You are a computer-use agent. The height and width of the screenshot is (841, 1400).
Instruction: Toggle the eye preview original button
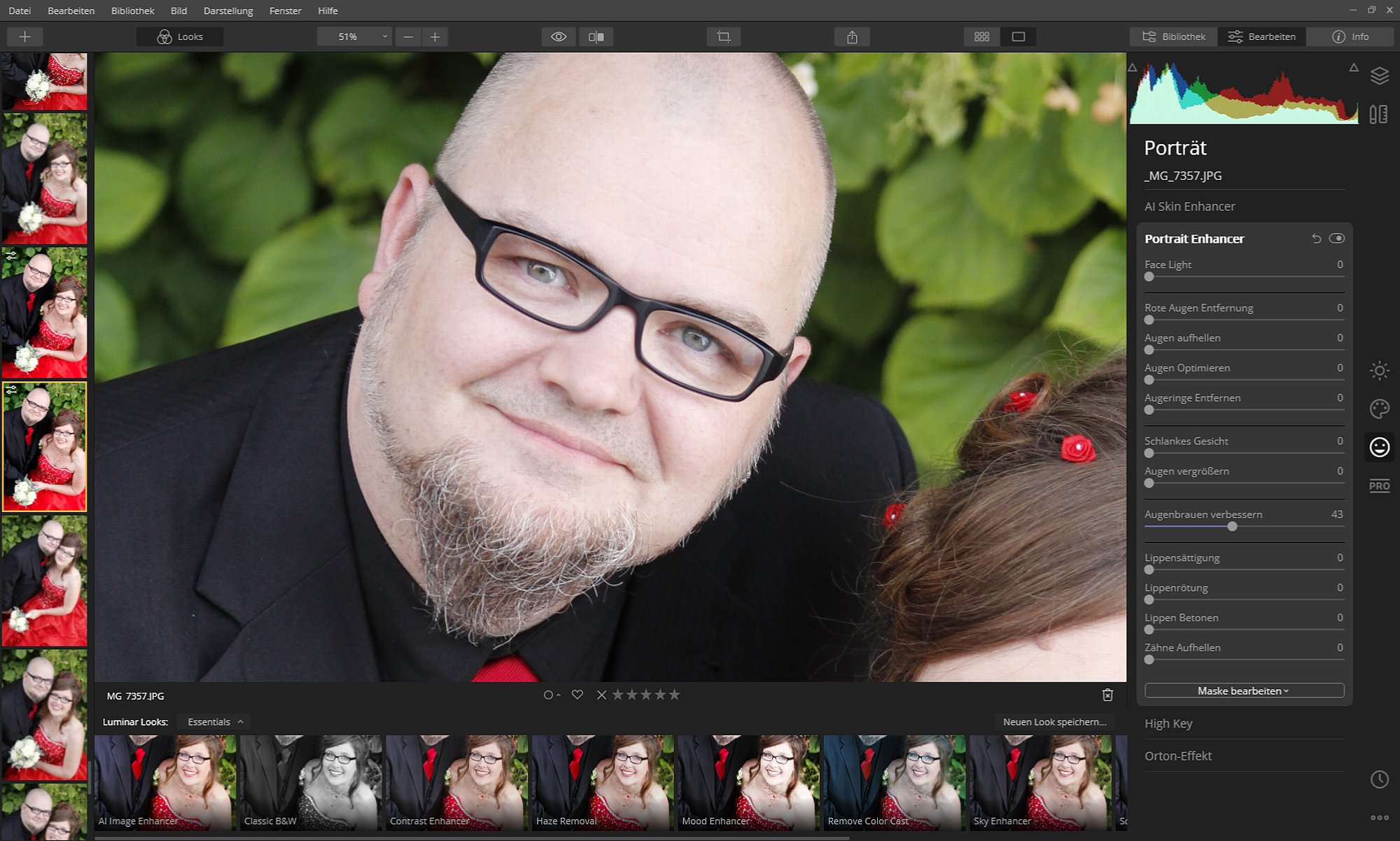[x=559, y=36]
